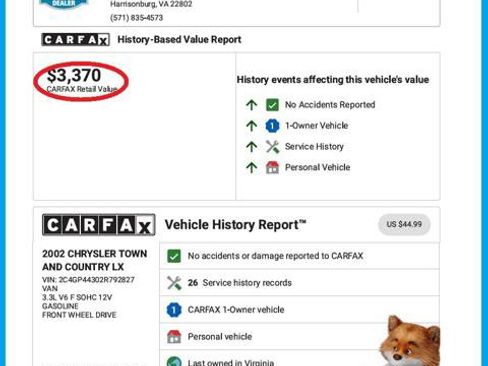
Task: Click the Personal Vehicle text in value events
Action: click(317, 167)
